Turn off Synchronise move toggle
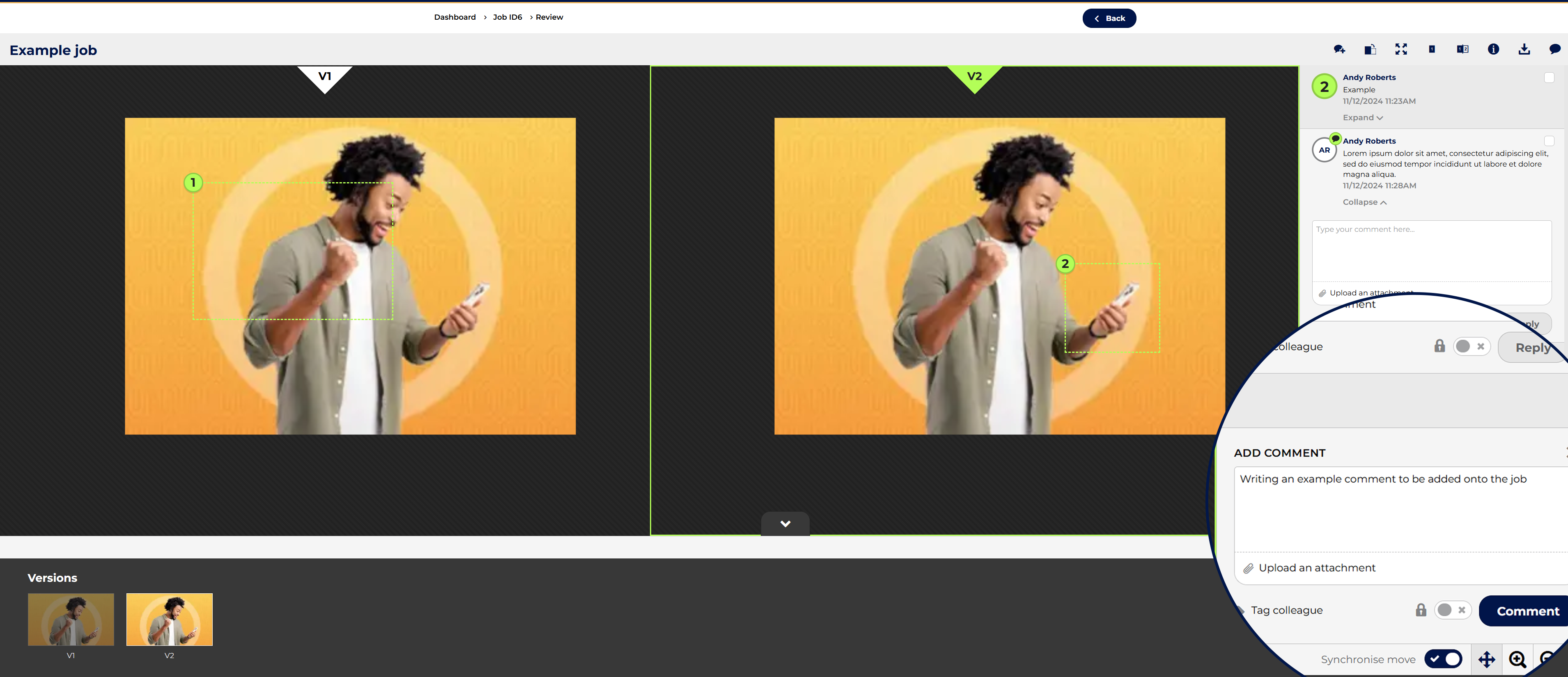1568x677 pixels. [x=1443, y=659]
